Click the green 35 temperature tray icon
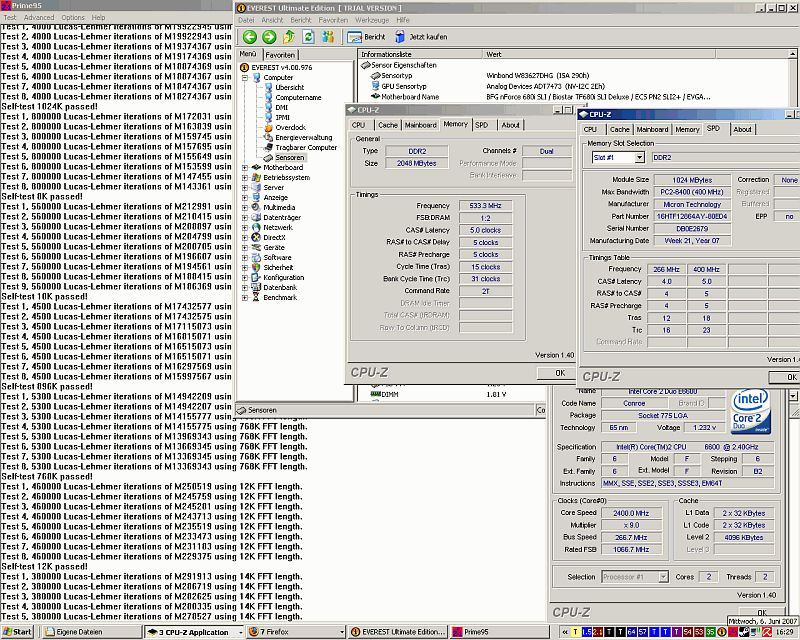Screen dimensions: 800x640 710,632
